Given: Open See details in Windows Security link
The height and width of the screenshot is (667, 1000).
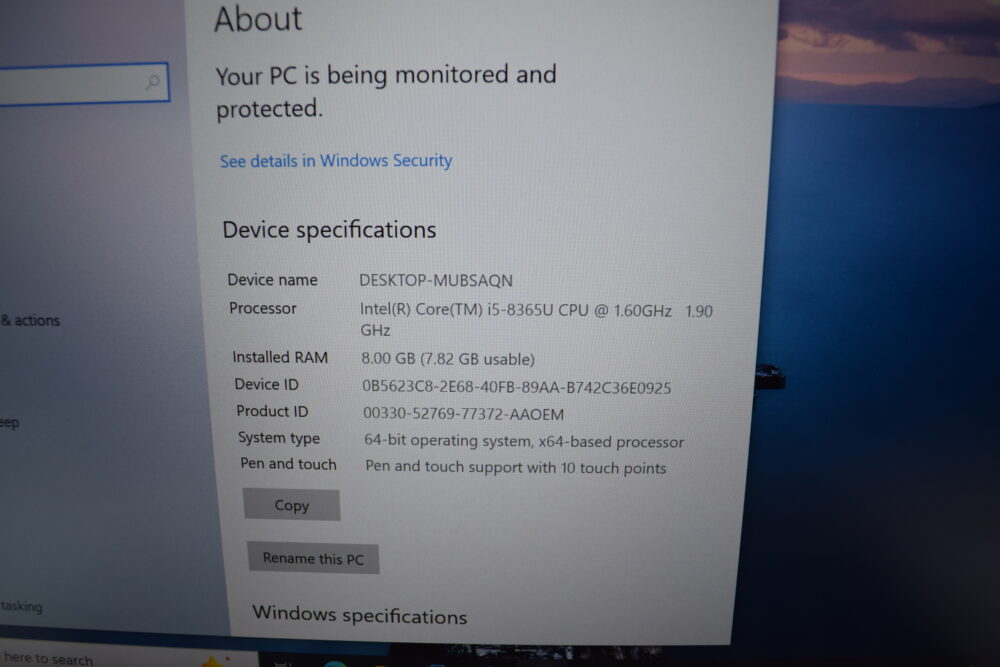Looking at the screenshot, I should (x=336, y=161).
